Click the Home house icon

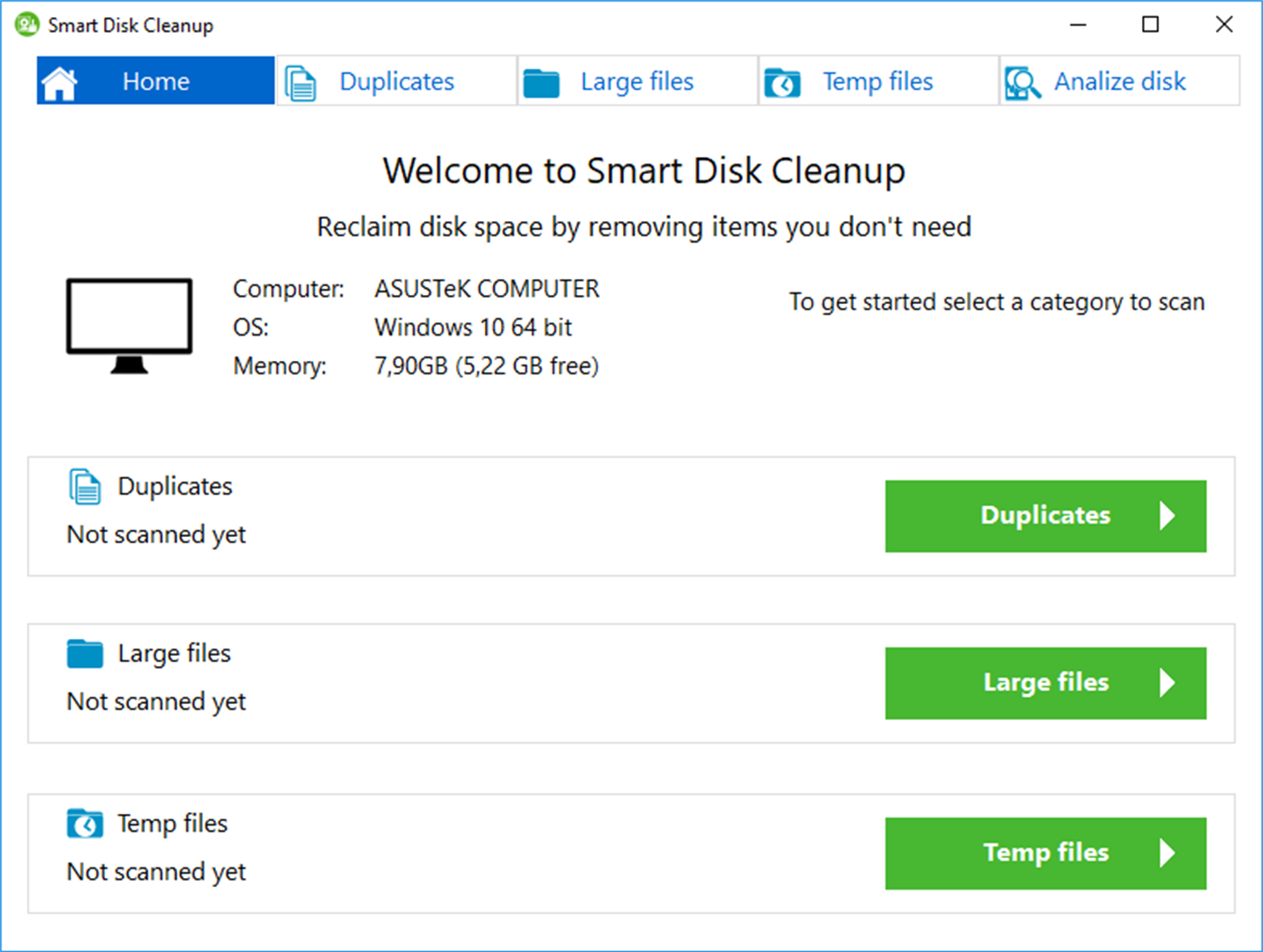coord(60,80)
